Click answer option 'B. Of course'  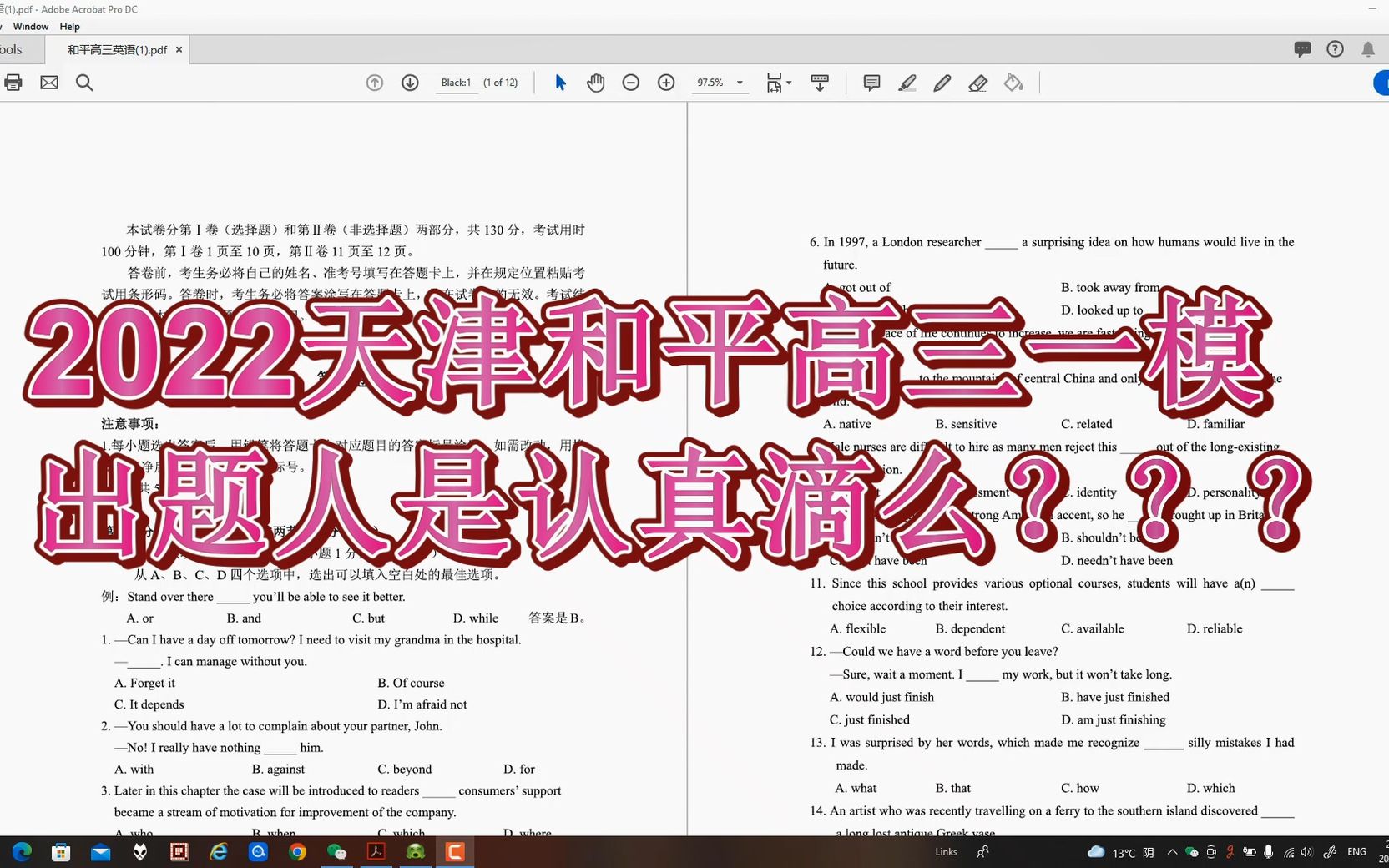click(411, 683)
